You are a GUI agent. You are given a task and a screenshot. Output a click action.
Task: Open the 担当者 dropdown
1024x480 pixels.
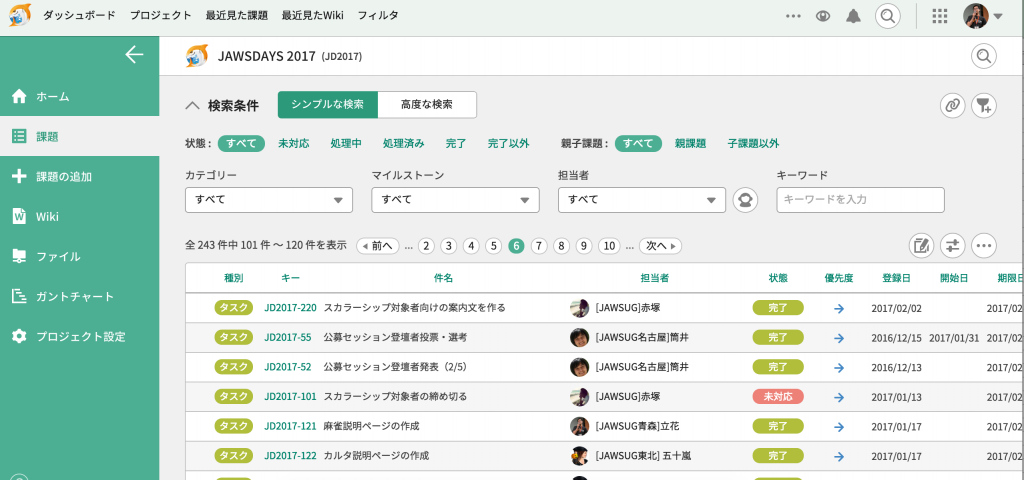pos(642,200)
